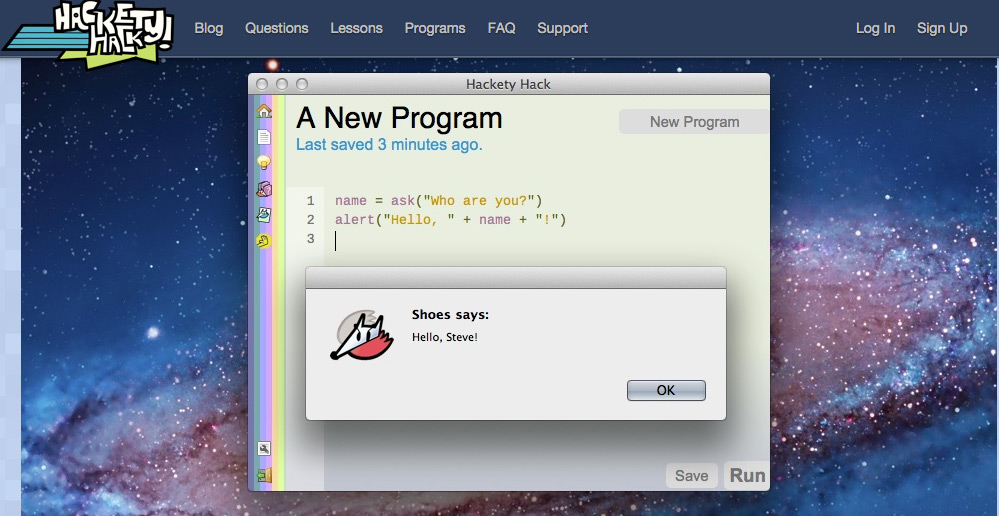Image resolution: width=999 pixels, height=516 pixels.
Task: Open the Support page
Action: point(562,28)
